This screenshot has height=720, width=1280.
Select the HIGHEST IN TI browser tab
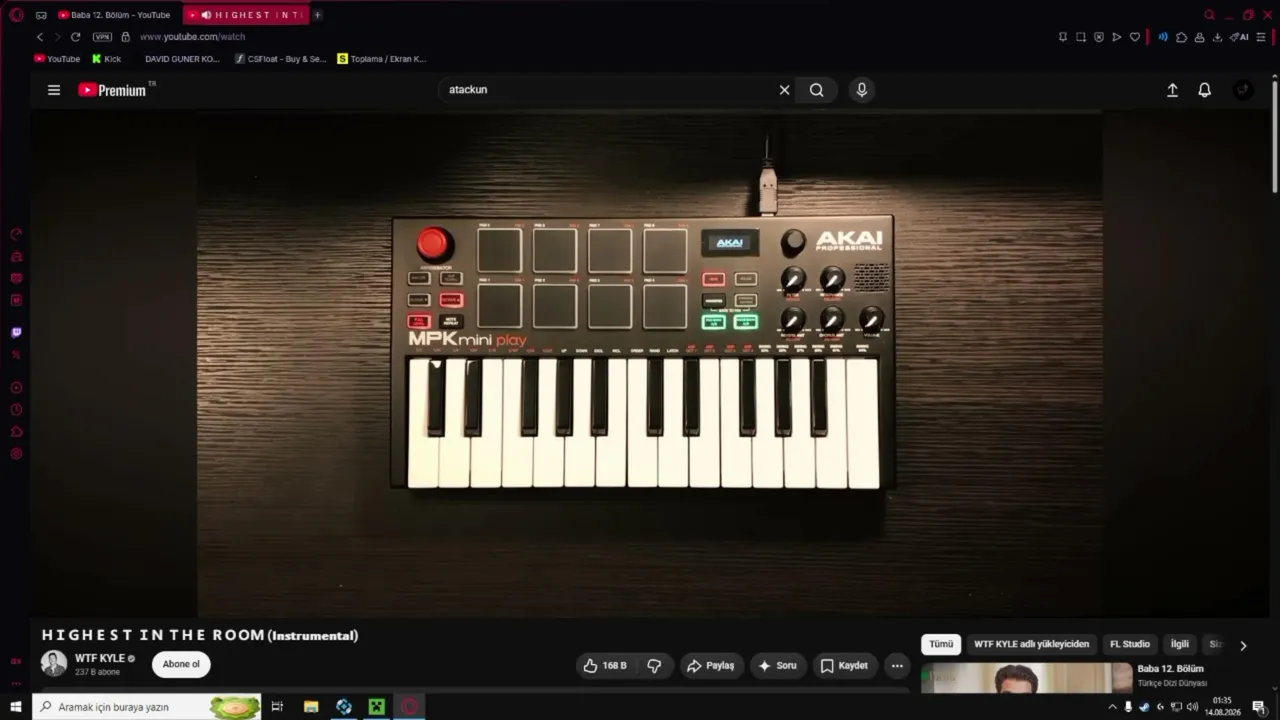pyautogui.click(x=246, y=15)
